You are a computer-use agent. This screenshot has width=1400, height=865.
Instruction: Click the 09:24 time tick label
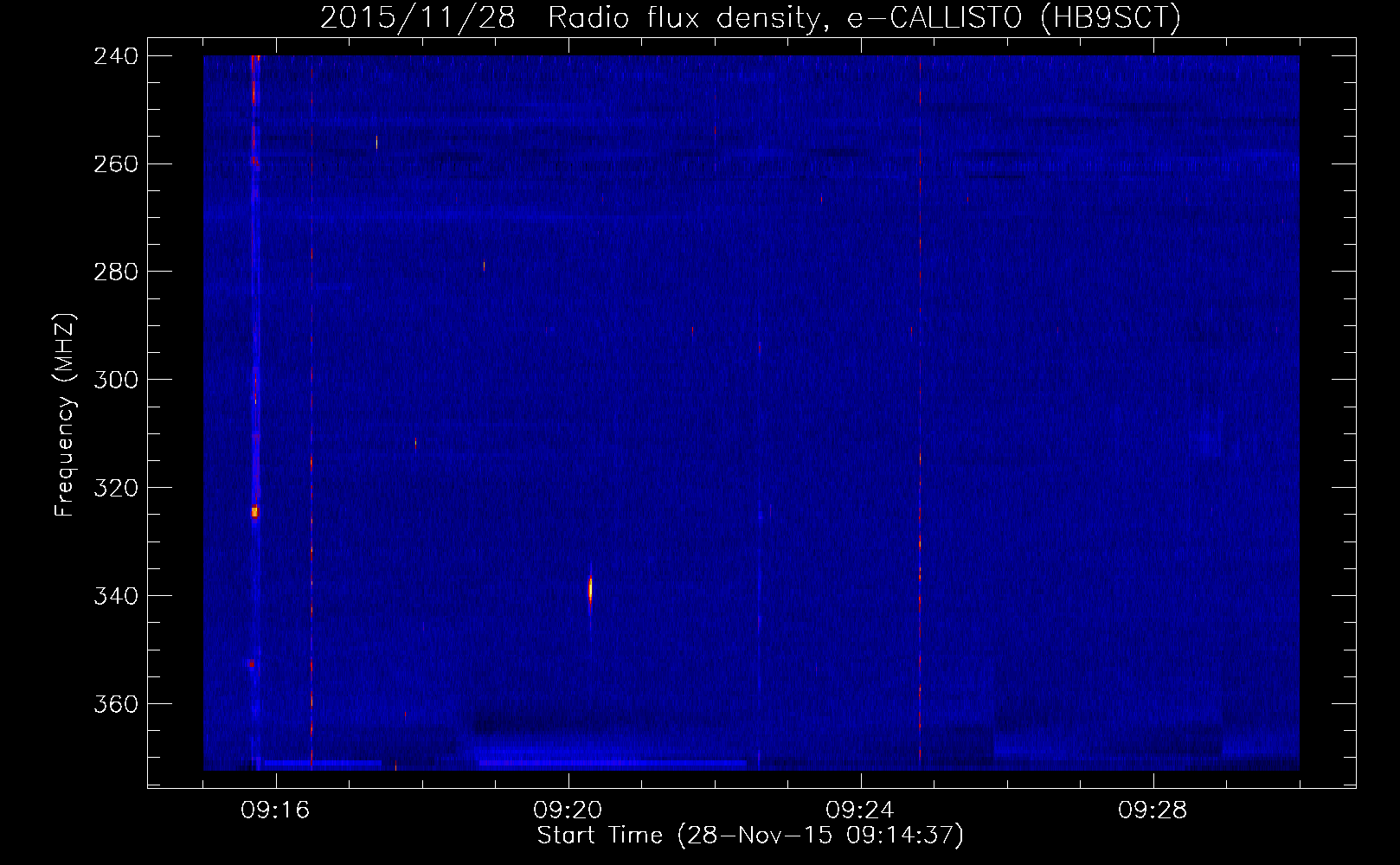pos(860,811)
